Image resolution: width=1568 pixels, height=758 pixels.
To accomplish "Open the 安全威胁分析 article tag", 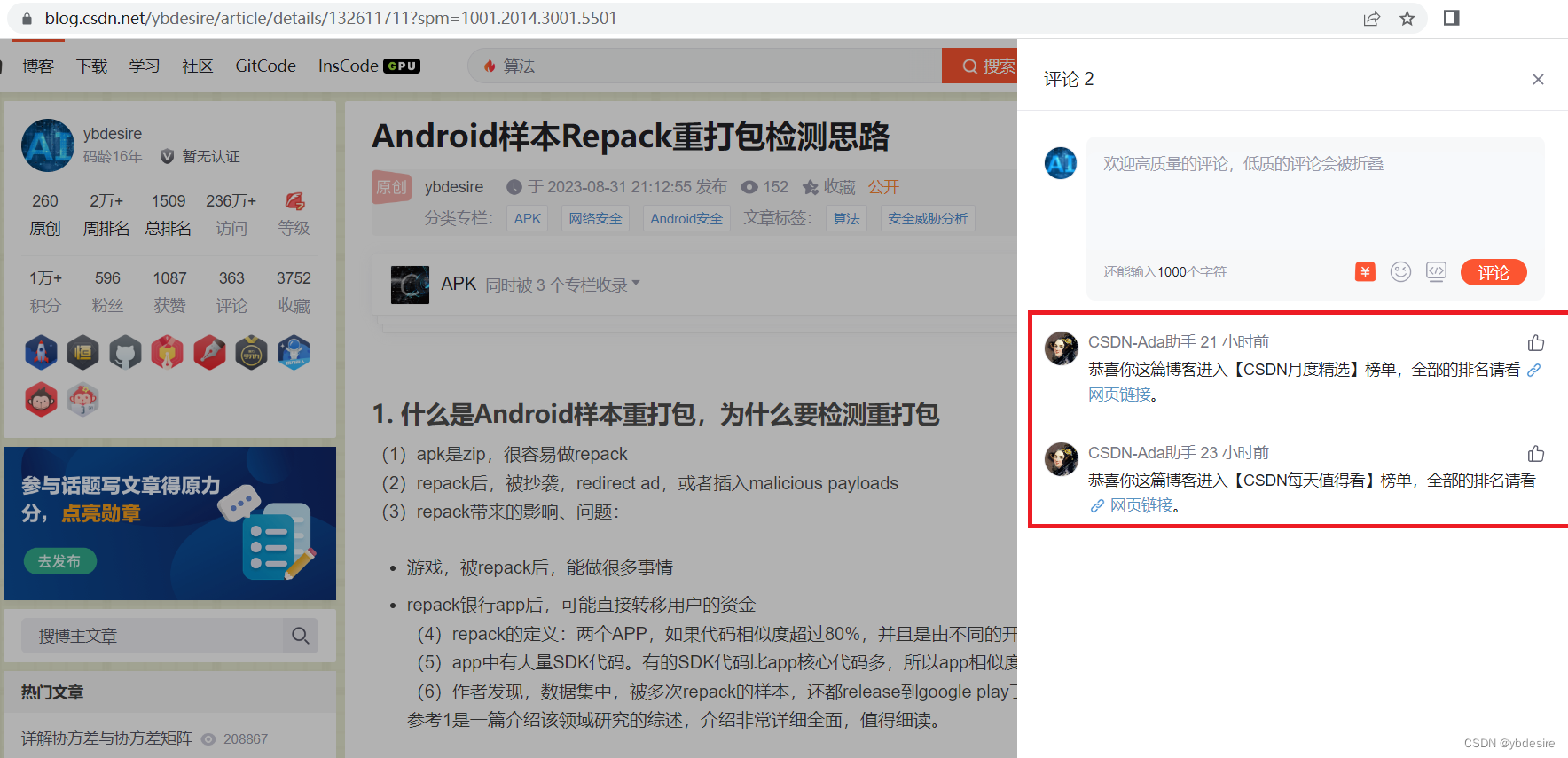I will [x=928, y=219].
